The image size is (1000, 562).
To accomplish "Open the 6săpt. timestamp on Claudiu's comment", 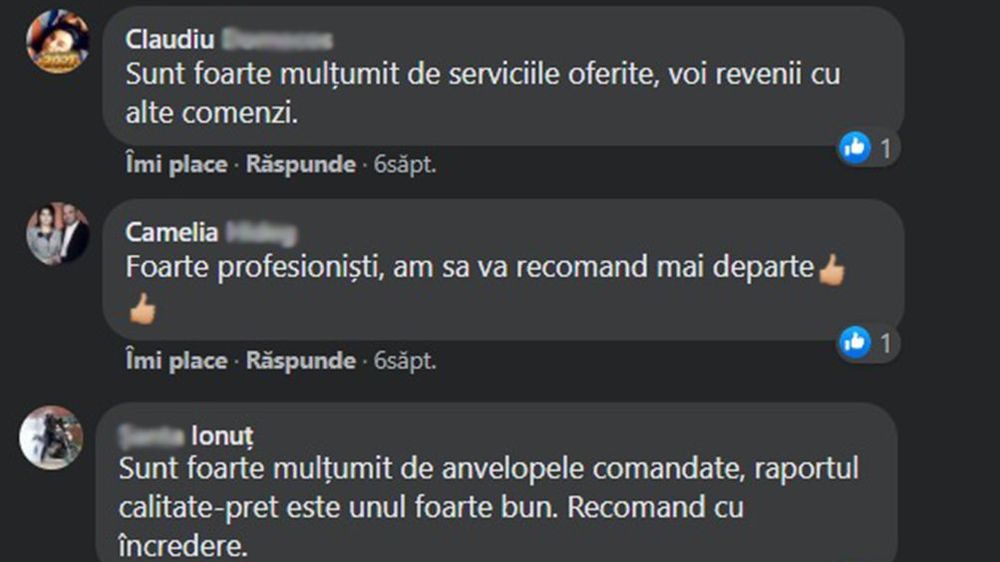I will (x=405, y=165).
